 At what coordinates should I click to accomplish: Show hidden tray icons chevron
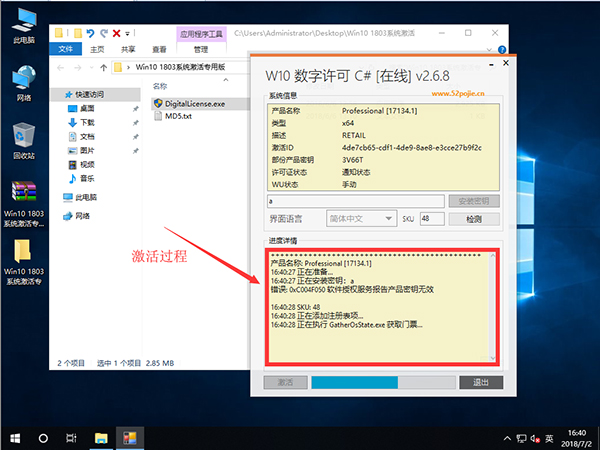pos(507,439)
